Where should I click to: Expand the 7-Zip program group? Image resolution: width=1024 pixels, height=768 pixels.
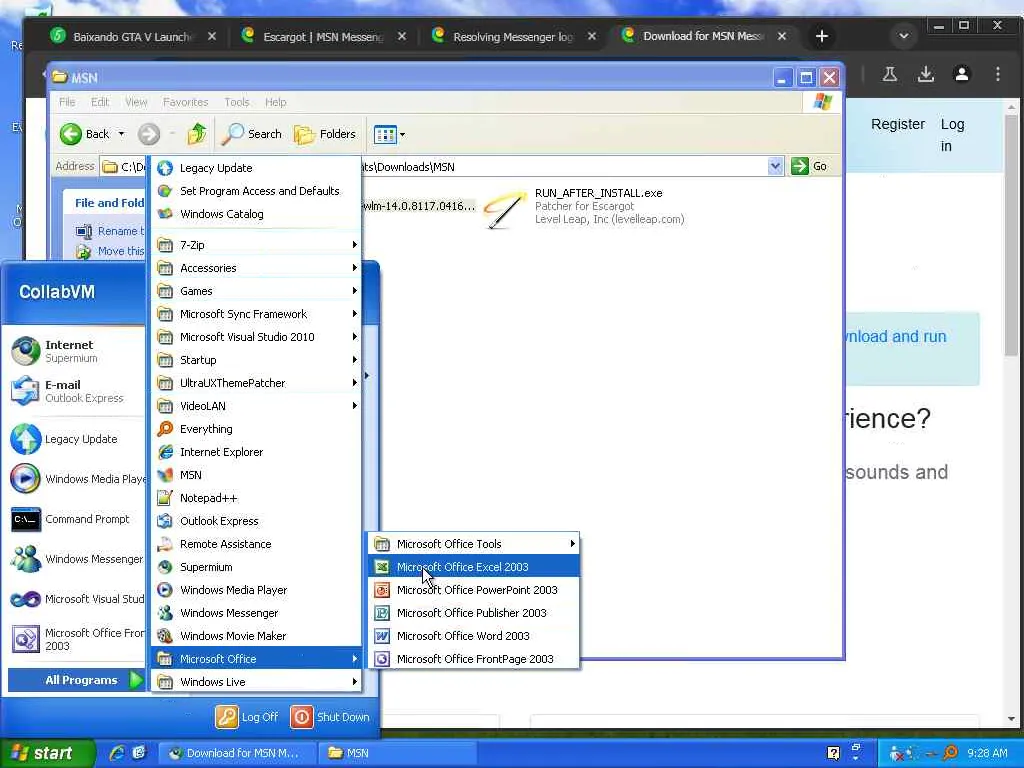pyautogui.click(x=256, y=245)
